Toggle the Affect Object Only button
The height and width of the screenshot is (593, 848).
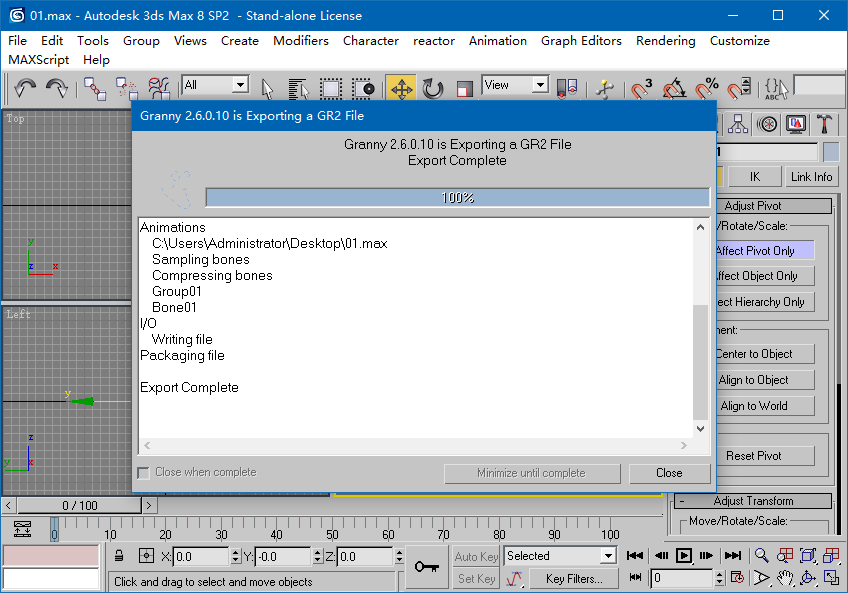pyautogui.click(x=764, y=276)
